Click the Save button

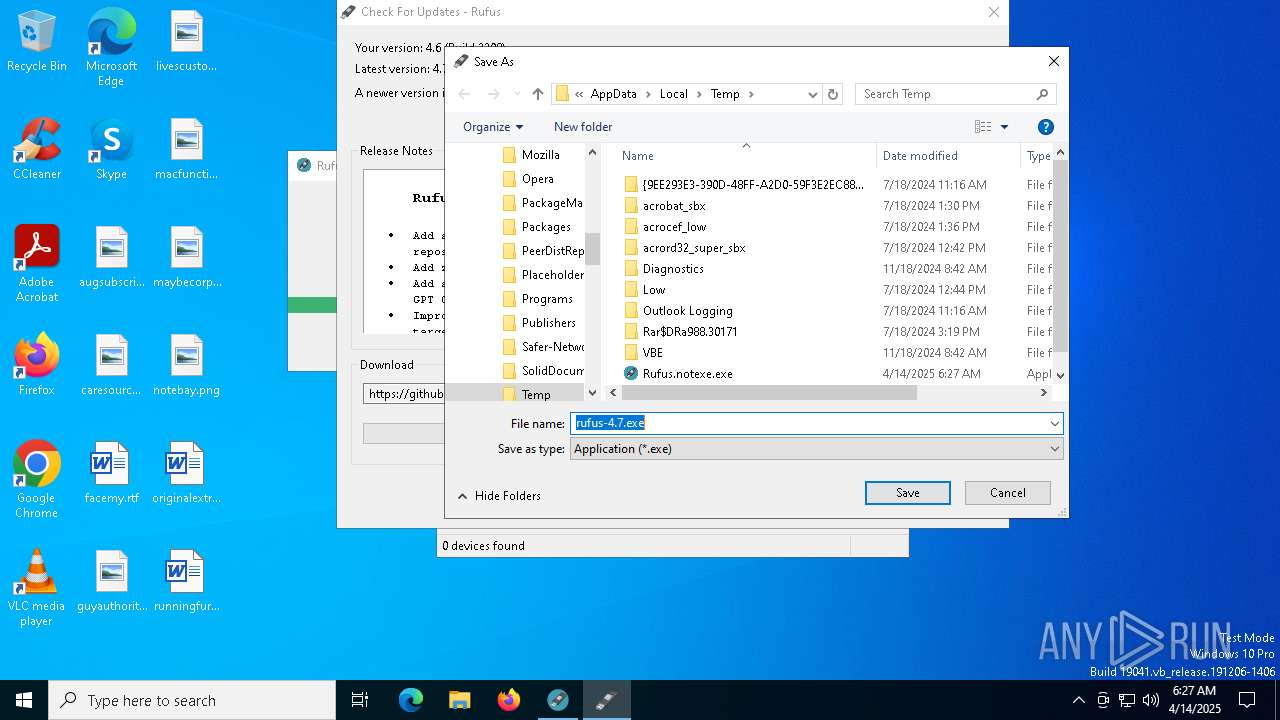(x=908, y=493)
